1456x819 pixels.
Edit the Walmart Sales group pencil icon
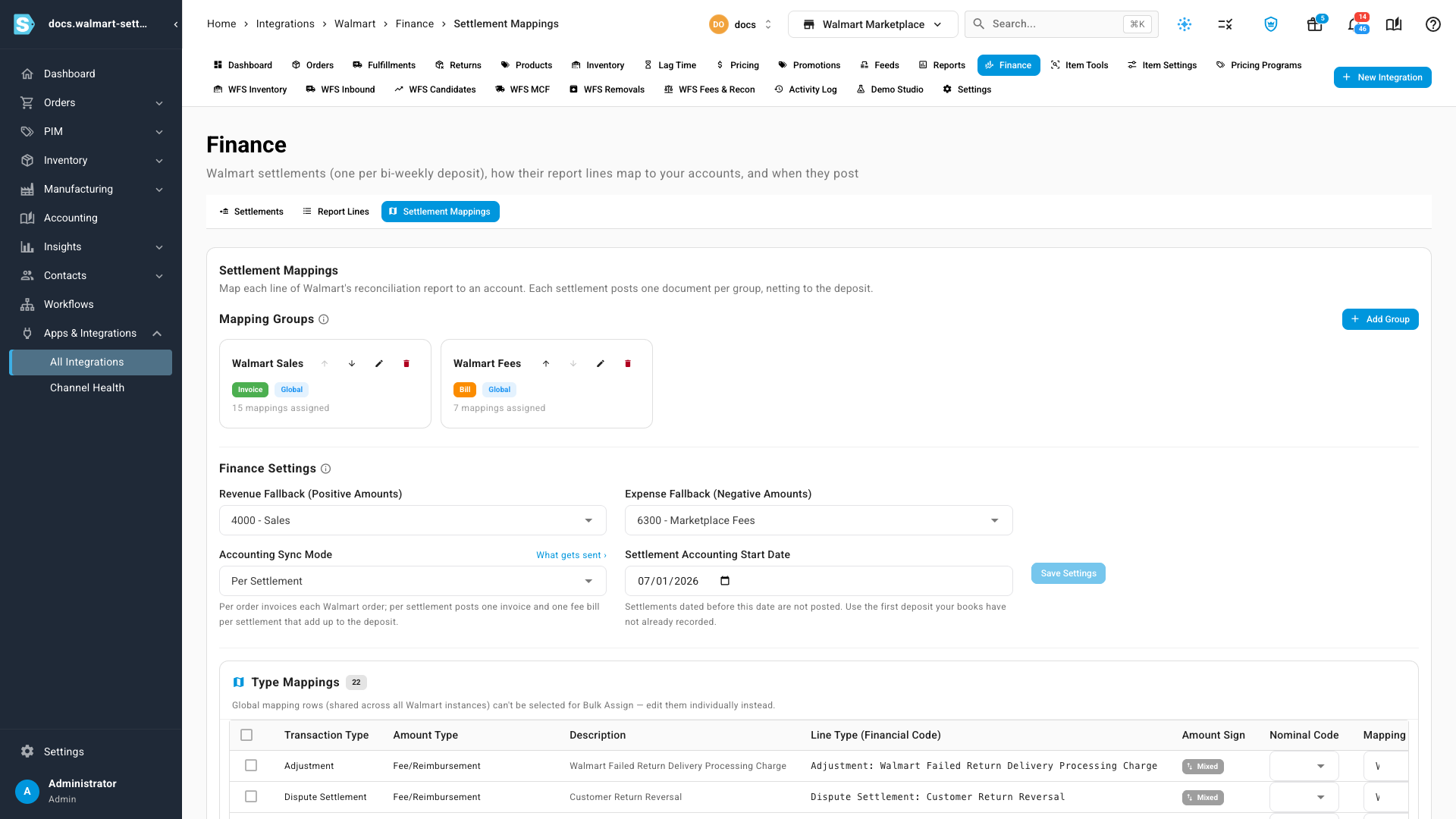tap(379, 364)
